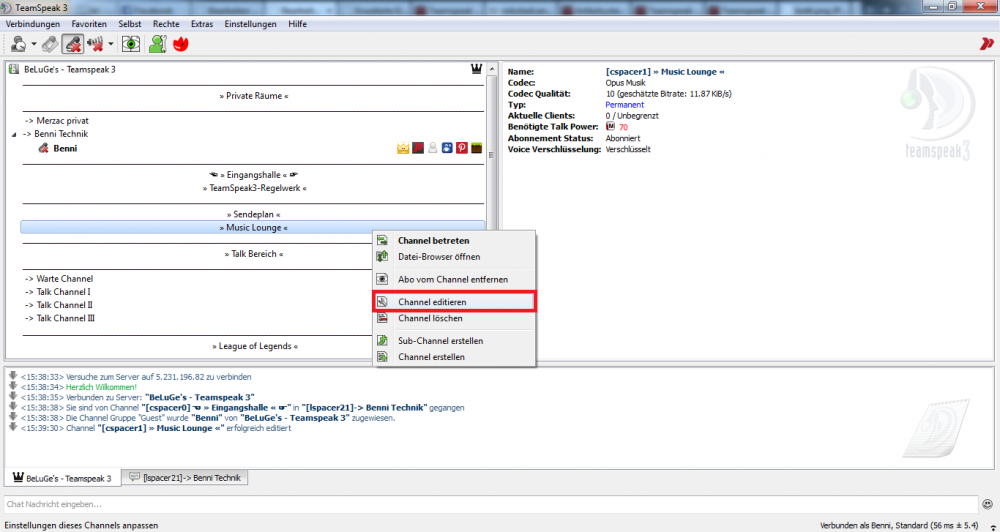This screenshot has width=1000, height=532.
Task: Click the BeLuGe's - Teamspeak 3 server row
Action: pos(70,70)
